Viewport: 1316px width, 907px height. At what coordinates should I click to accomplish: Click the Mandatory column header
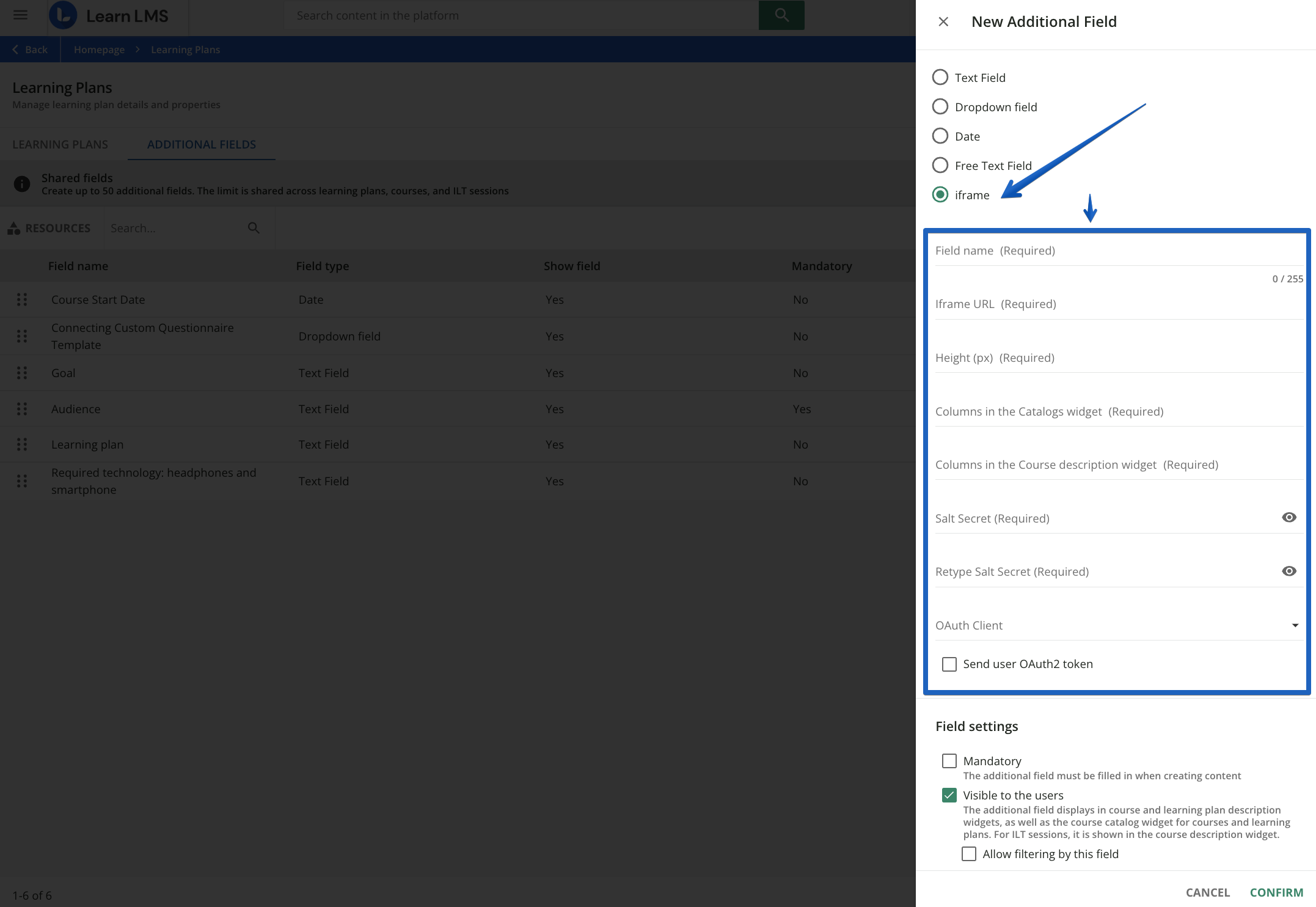tap(822, 266)
